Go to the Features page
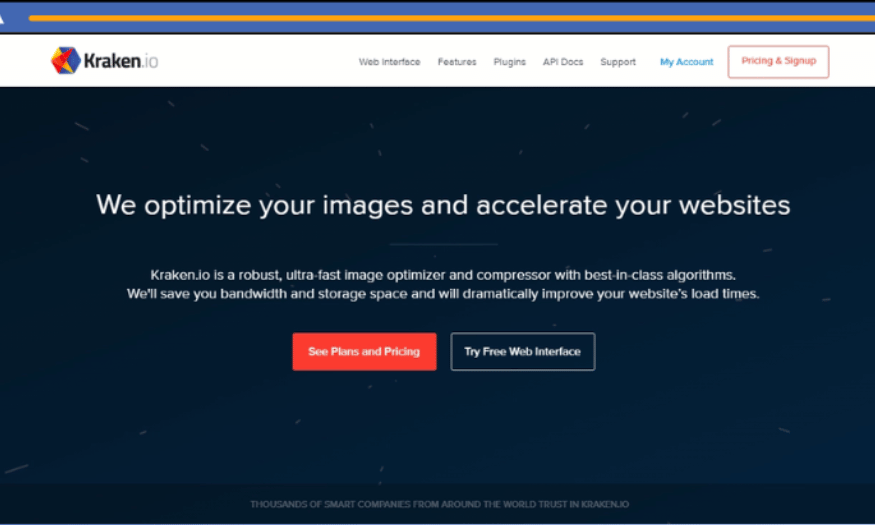The image size is (875, 525). 457,62
